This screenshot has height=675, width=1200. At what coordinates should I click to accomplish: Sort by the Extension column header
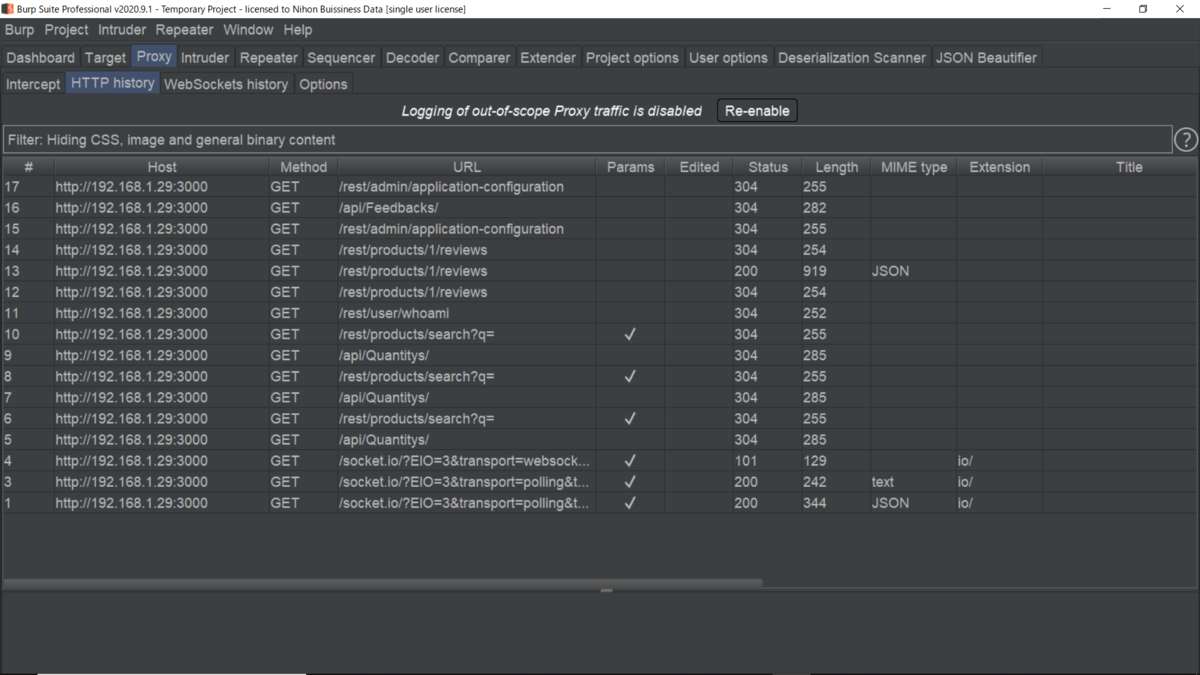1000,167
